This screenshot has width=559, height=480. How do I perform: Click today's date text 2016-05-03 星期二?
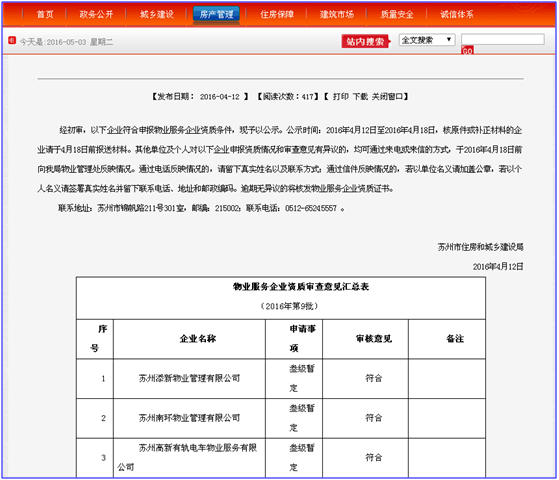80,42
